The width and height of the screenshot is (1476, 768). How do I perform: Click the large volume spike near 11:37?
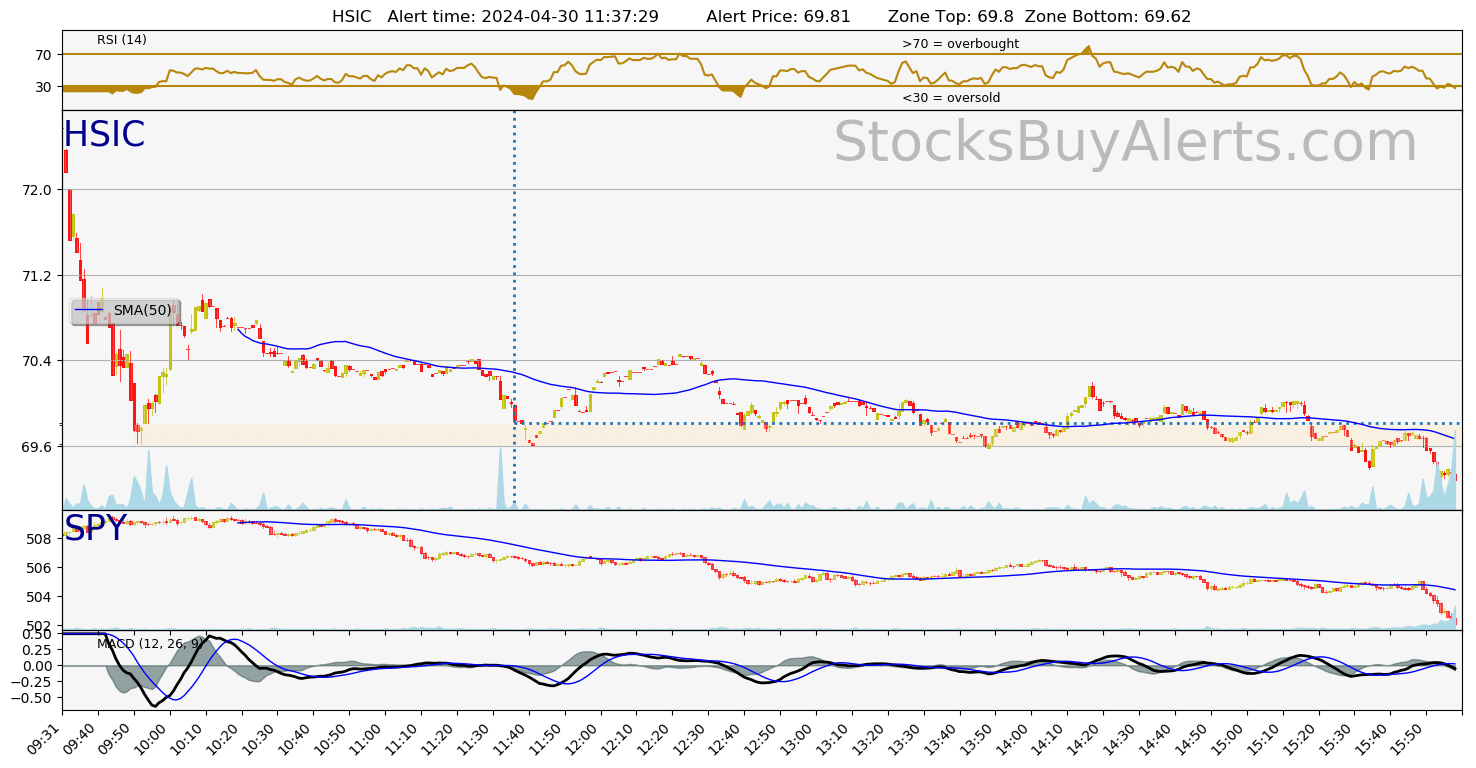[500, 480]
